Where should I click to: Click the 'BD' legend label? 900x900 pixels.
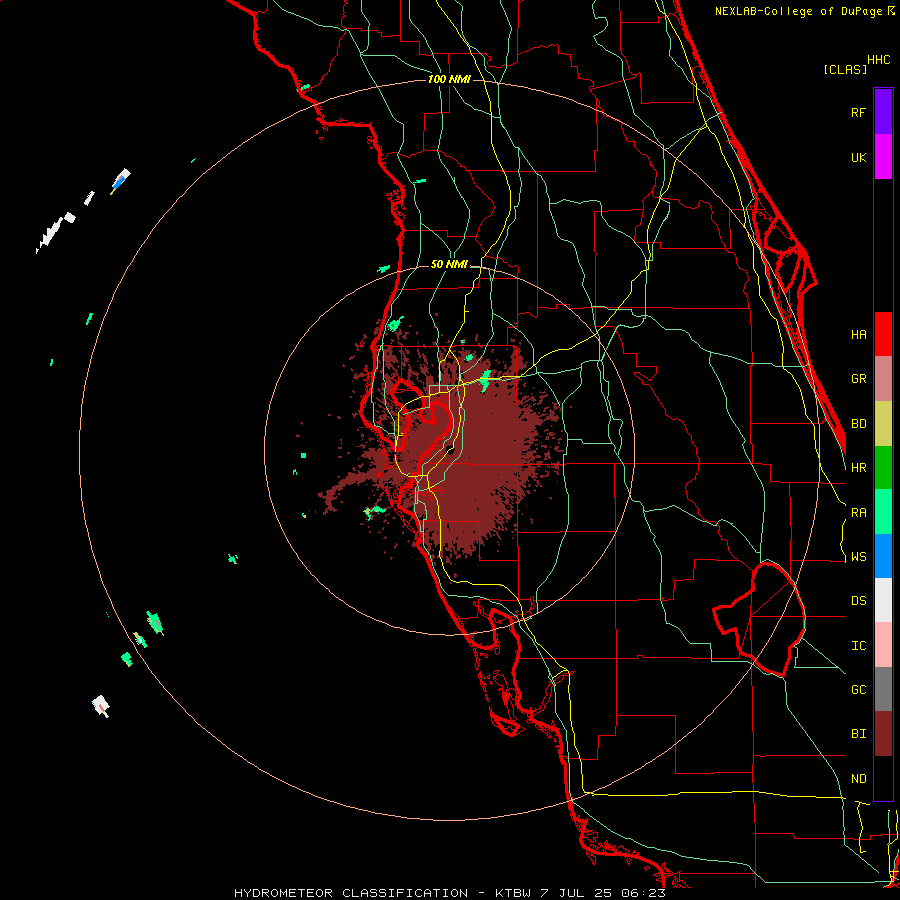(x=858, y=424)
